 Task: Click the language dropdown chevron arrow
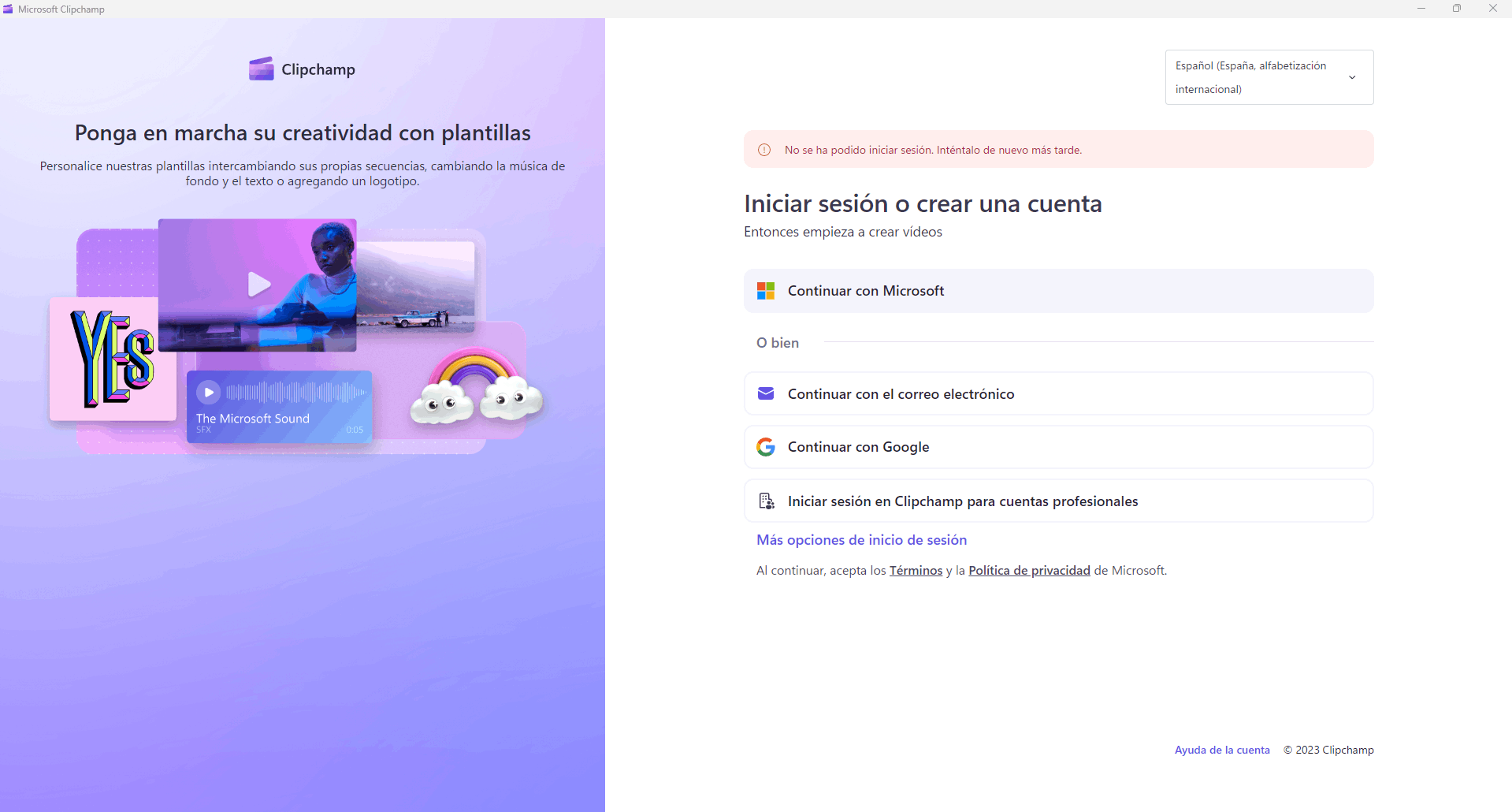(1352, 77)
